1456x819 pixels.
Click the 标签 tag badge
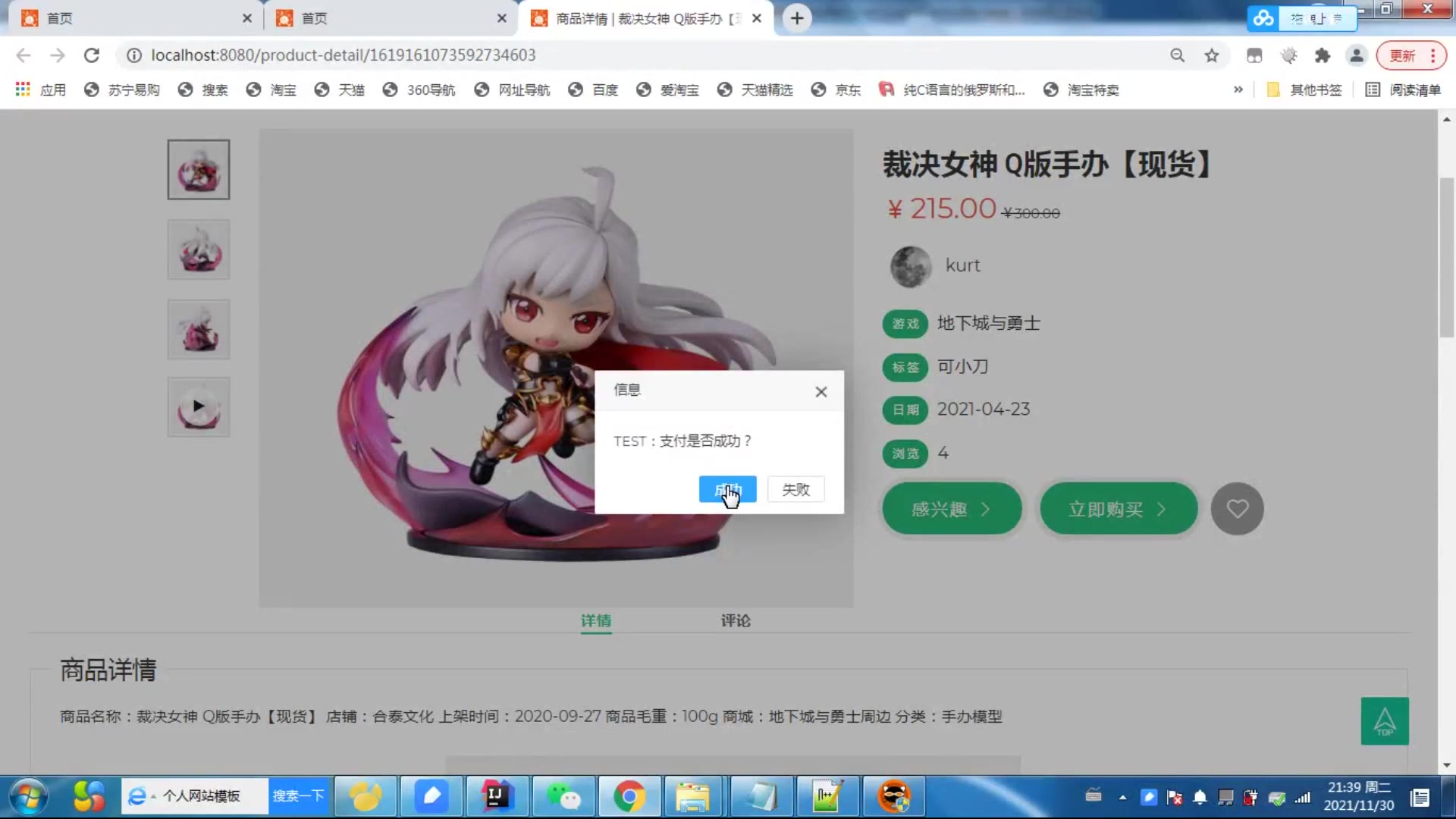point(905,367)
